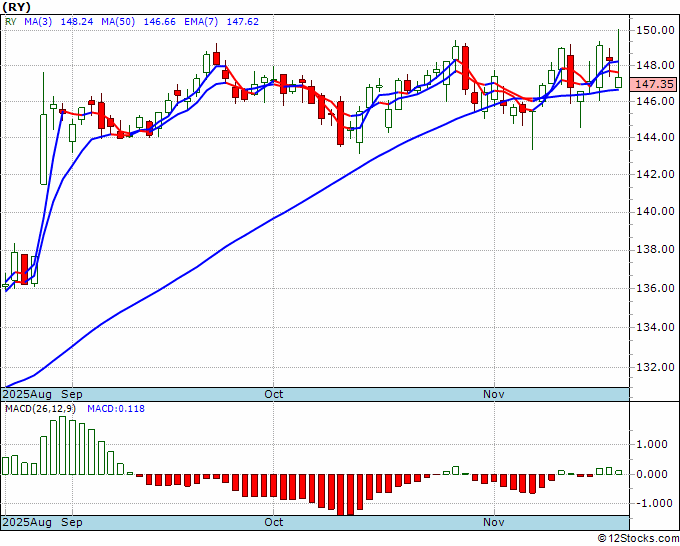Click the 150.00 price axis label
This screenshot has height=546, width=680.
[655, 30]
